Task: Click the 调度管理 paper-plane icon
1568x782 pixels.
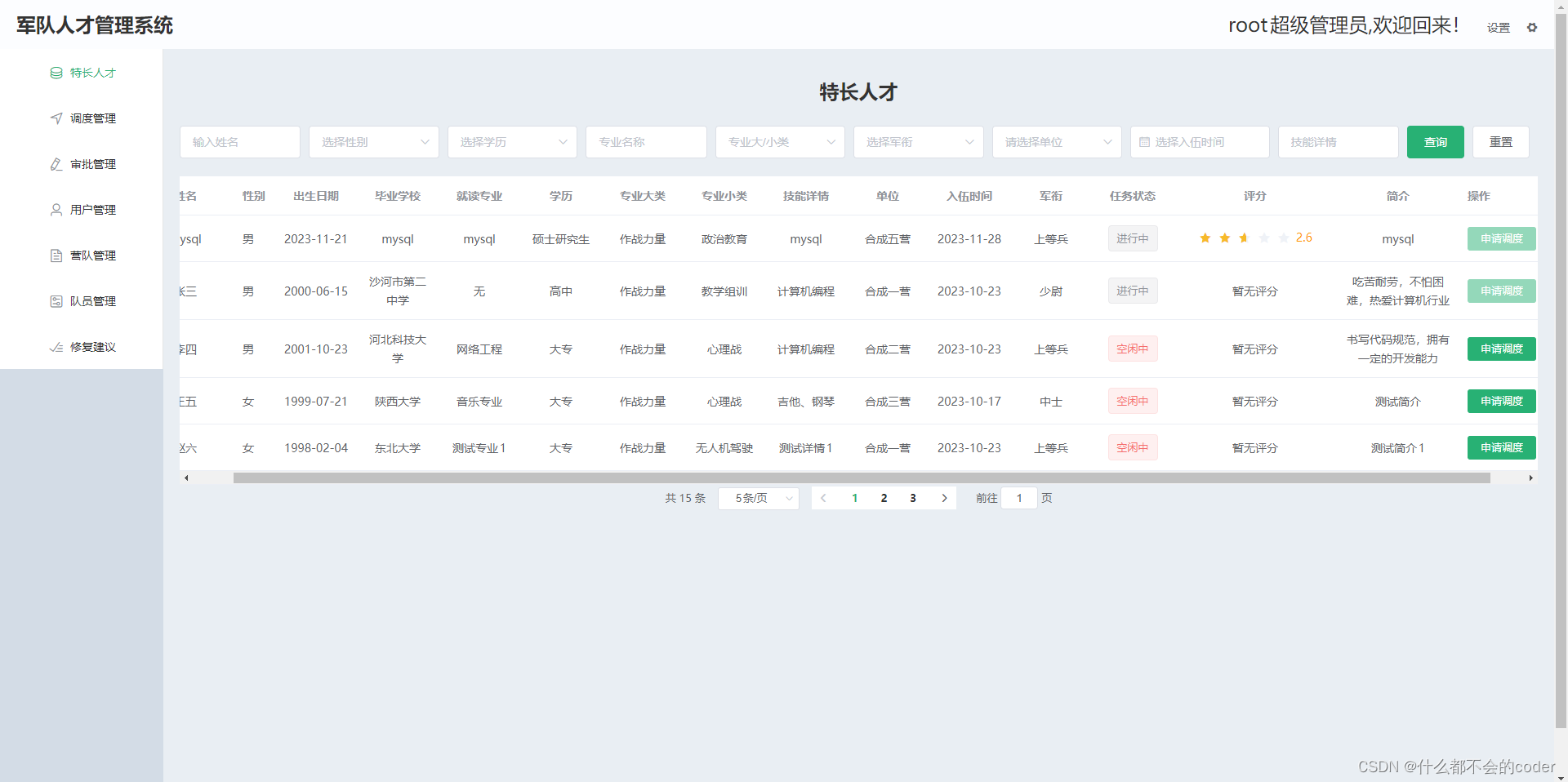Action: click(x=56, y=118)
